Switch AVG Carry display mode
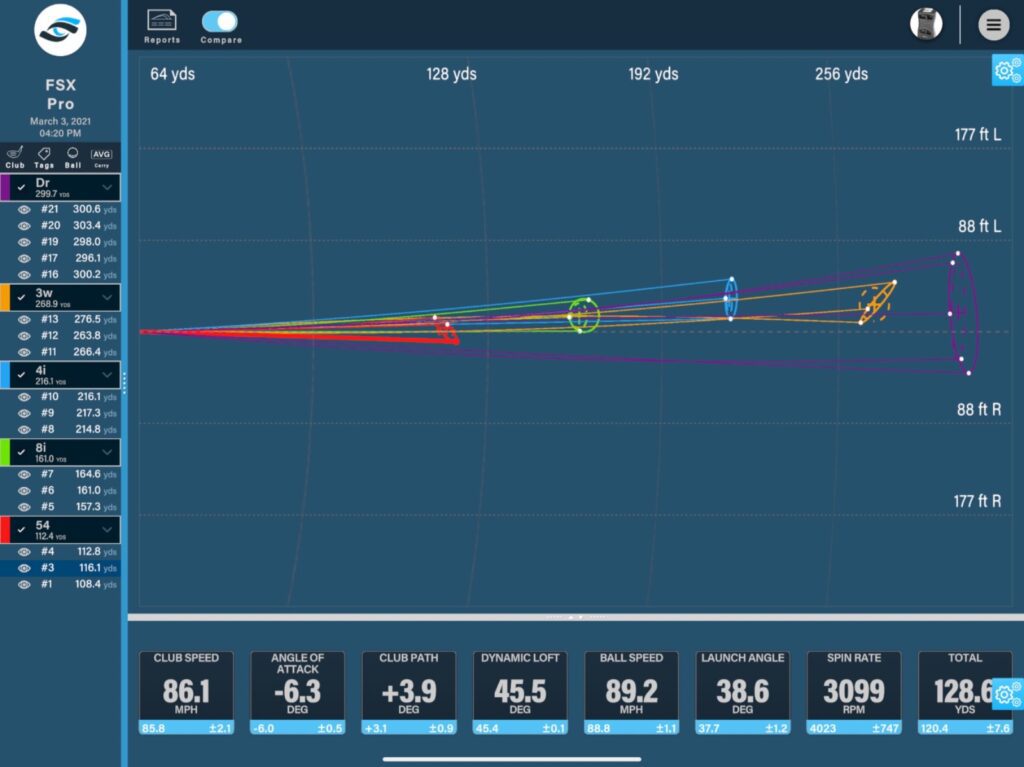The image size is (1024, 767). 101,157
